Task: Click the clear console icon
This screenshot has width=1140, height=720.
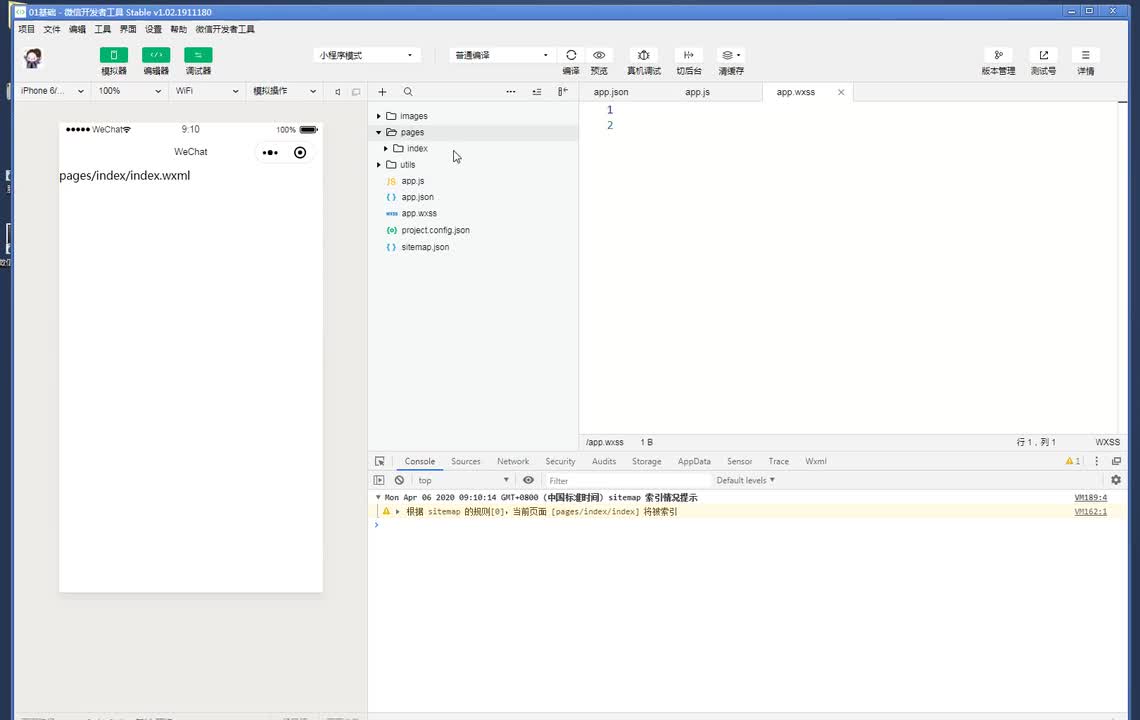Action: click(x=399, y=480)
